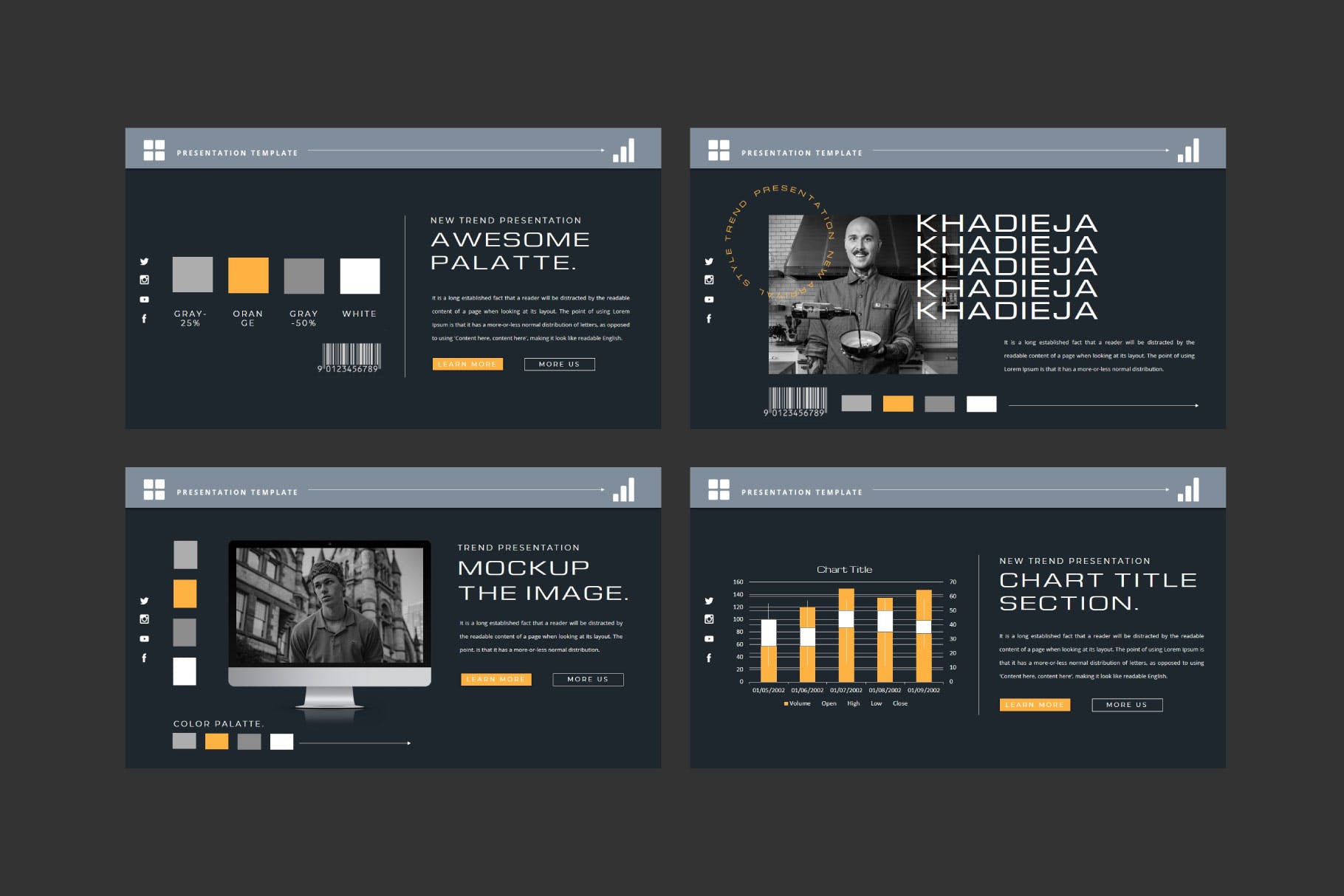Screen dimensions: 1344x896
Task: Click orange swatch below COLOR PALATTE label
Action: pos(216,742)
